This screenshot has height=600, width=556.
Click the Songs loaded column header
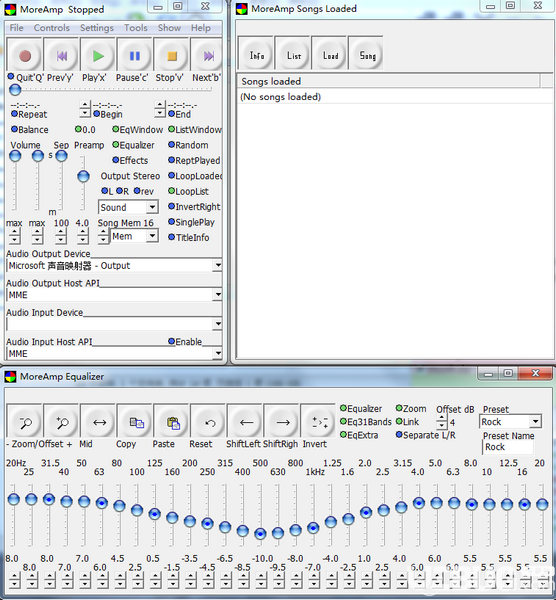(389, 81)
